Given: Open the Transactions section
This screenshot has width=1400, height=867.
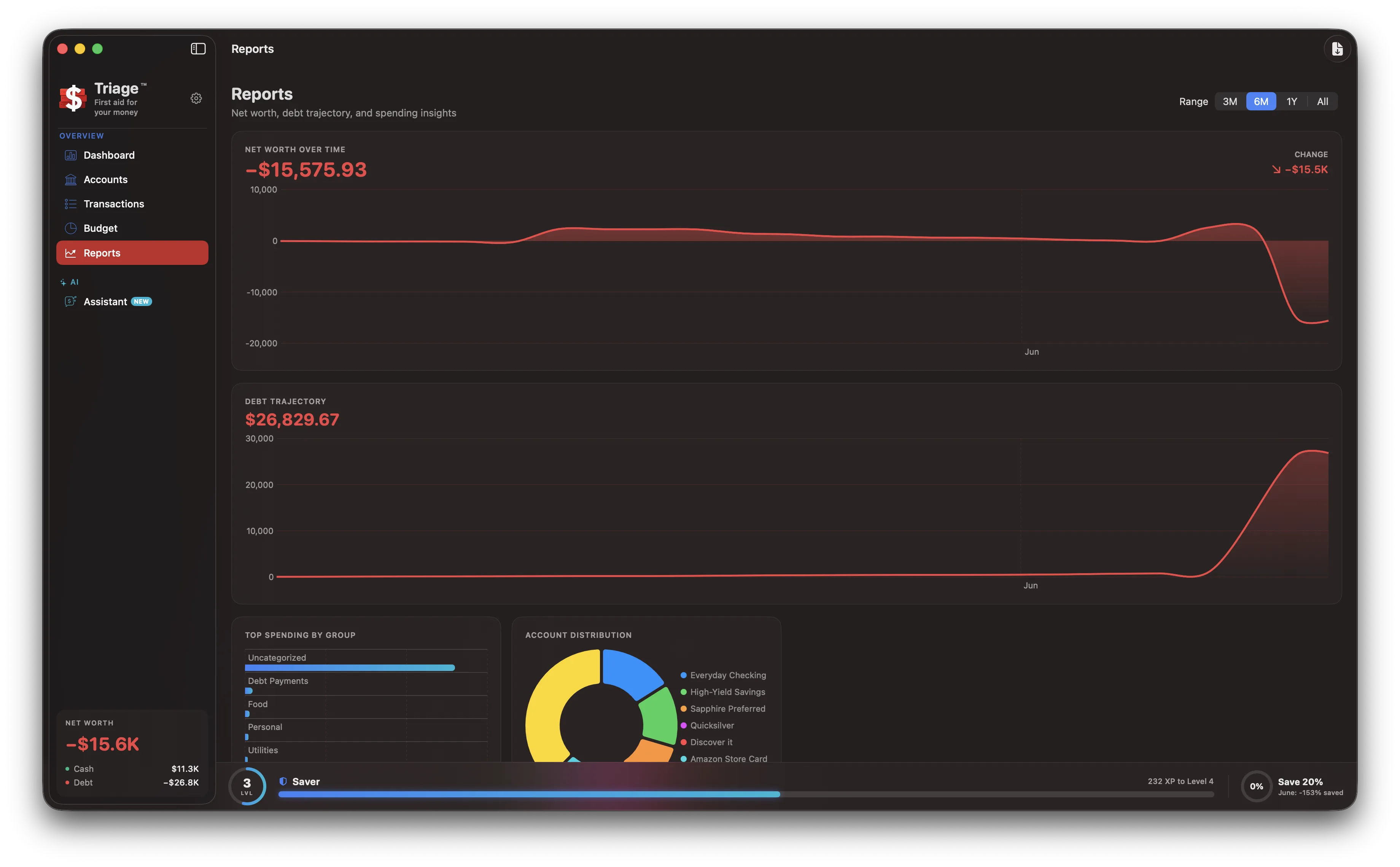Looking at the screenshot, I should tap(132, 204).
